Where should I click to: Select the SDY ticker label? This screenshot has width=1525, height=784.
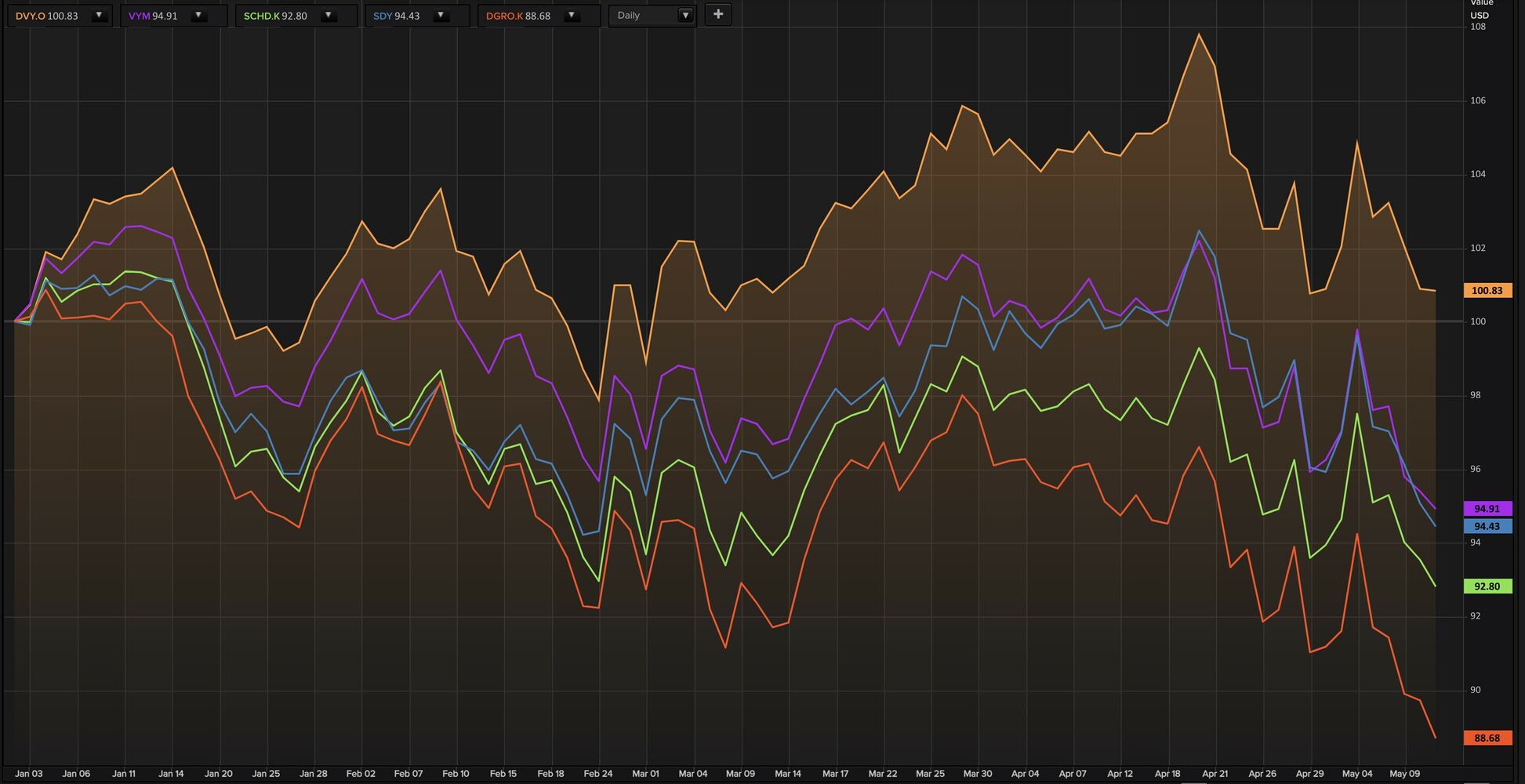(383, 16)
